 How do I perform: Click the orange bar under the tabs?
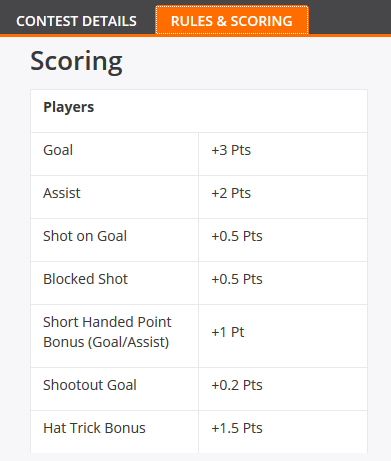(195, 35)
